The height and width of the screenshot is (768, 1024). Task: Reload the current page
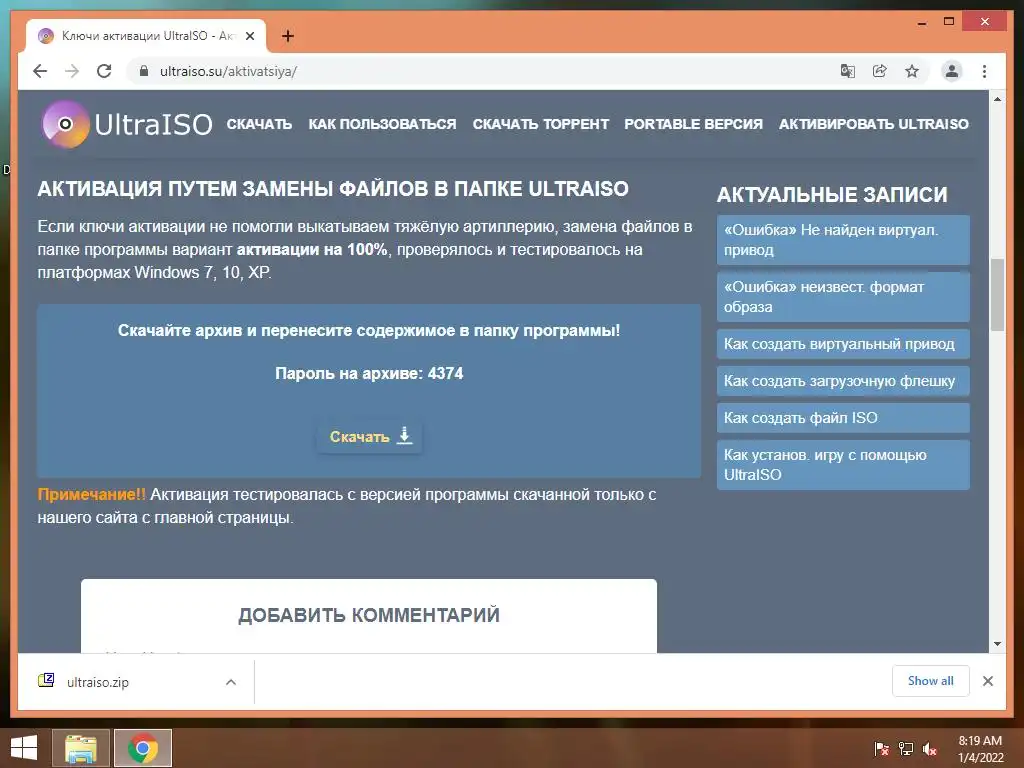point(104,71)
